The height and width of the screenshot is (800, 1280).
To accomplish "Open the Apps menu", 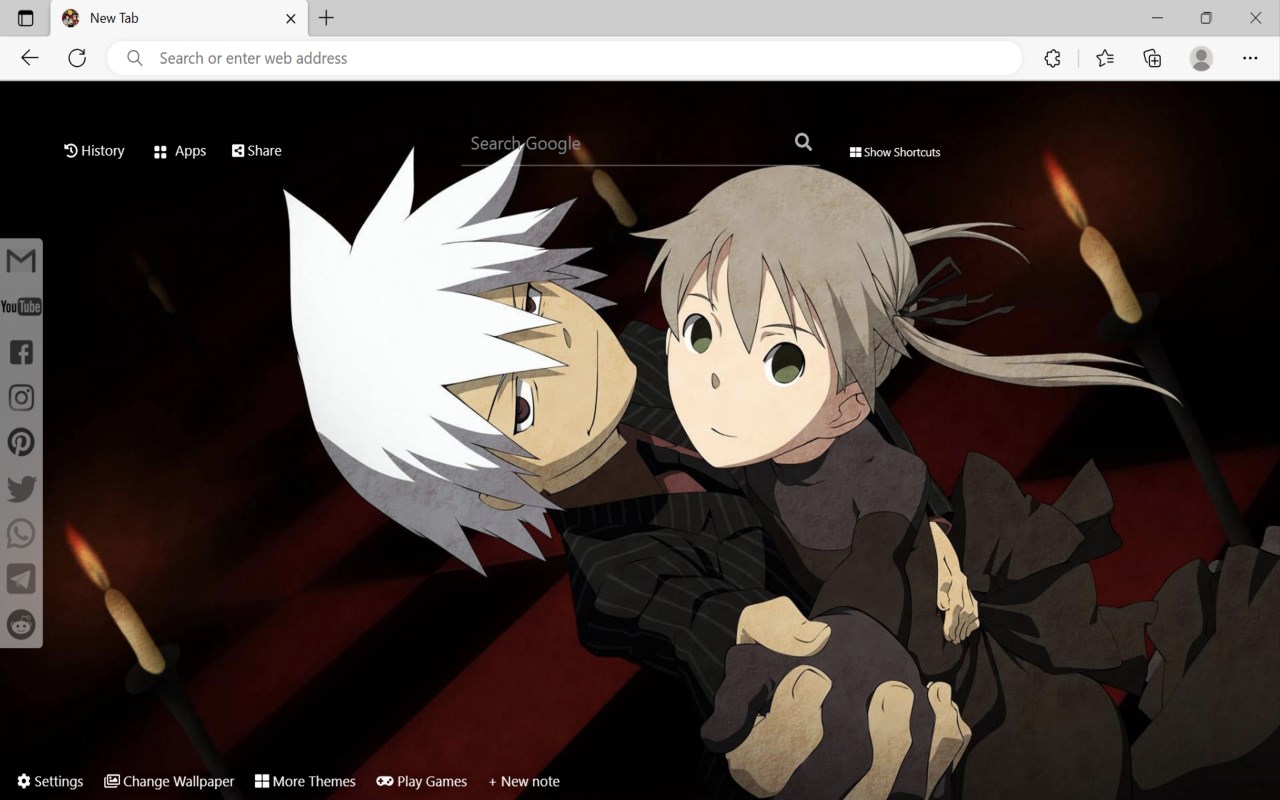I will click(x=180, y=151).
